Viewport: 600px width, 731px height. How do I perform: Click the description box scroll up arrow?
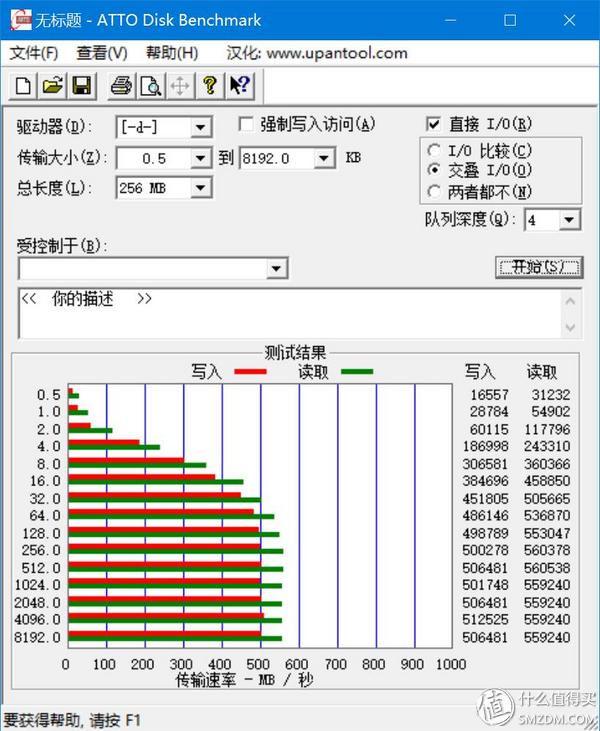(570, 302)
